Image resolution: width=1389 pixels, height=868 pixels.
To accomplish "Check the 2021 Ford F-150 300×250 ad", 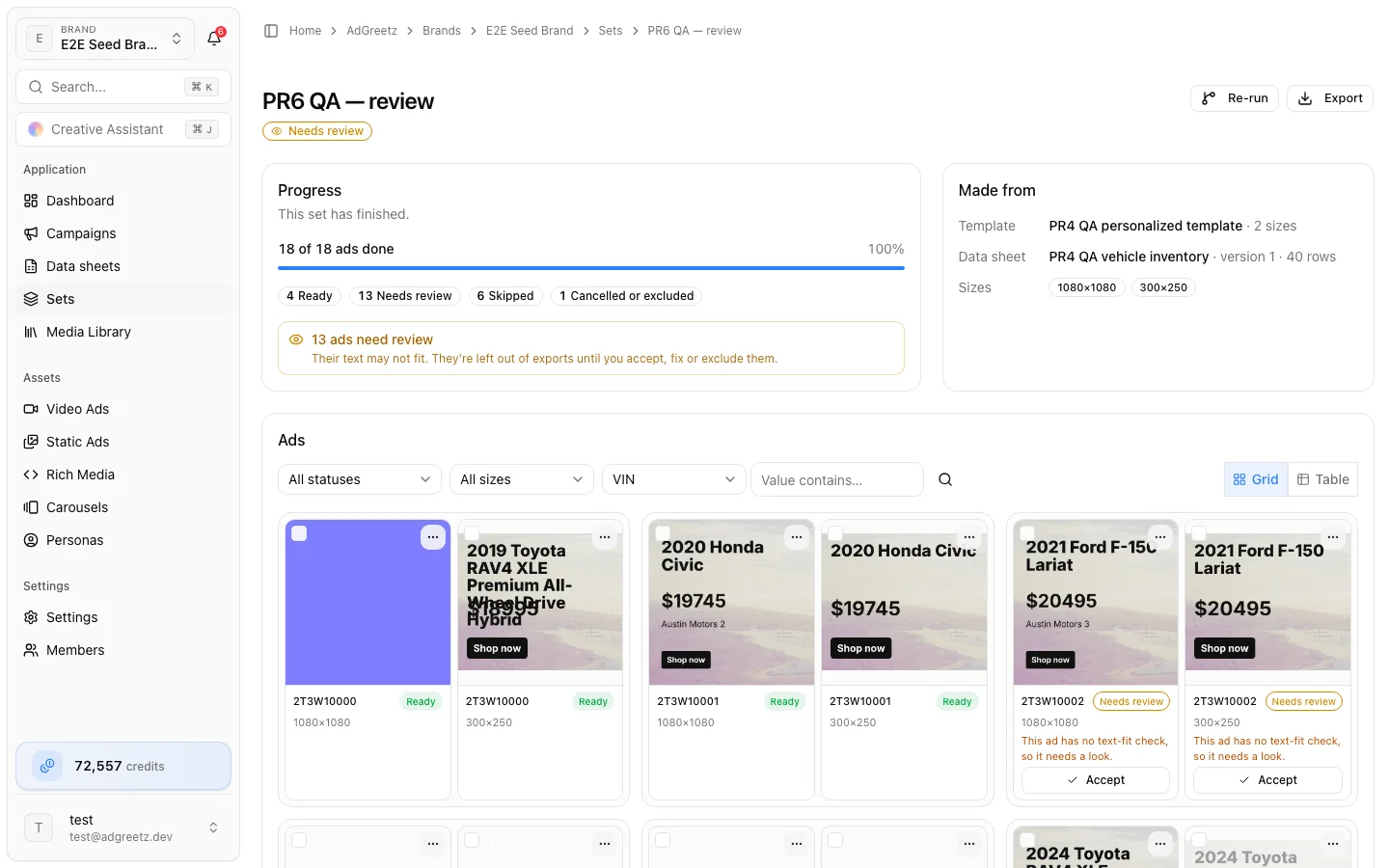I will click(x=1199, y=533).
